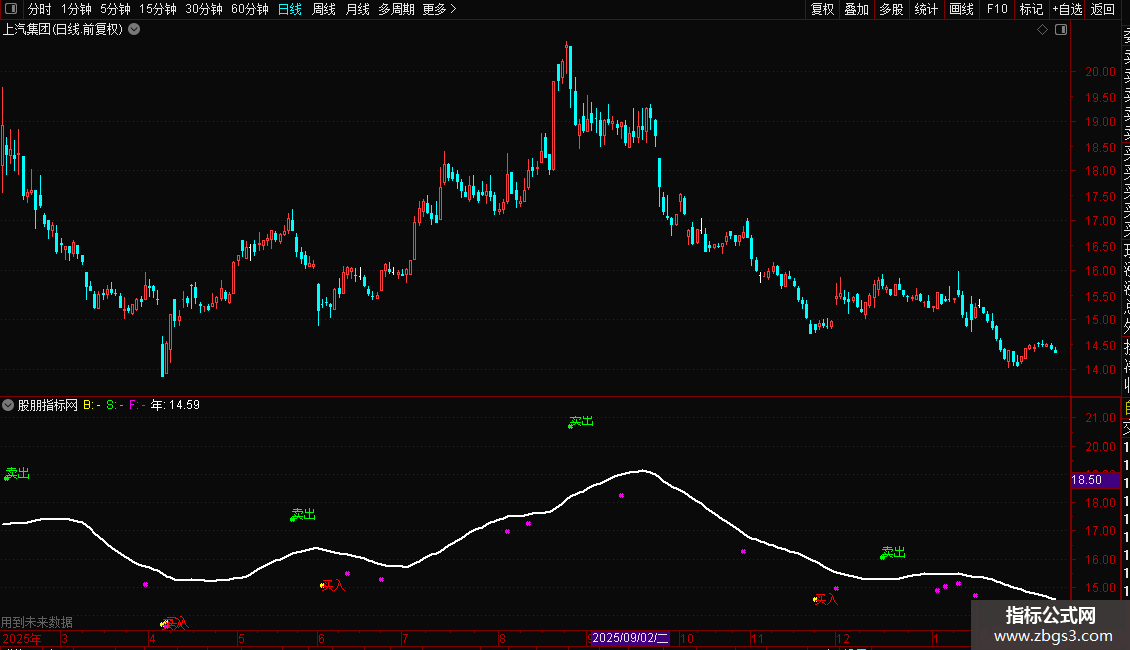The image size is (1130, 650).
Task: Select the 1分钟 period tab
Action: click(x=76, y=9)
